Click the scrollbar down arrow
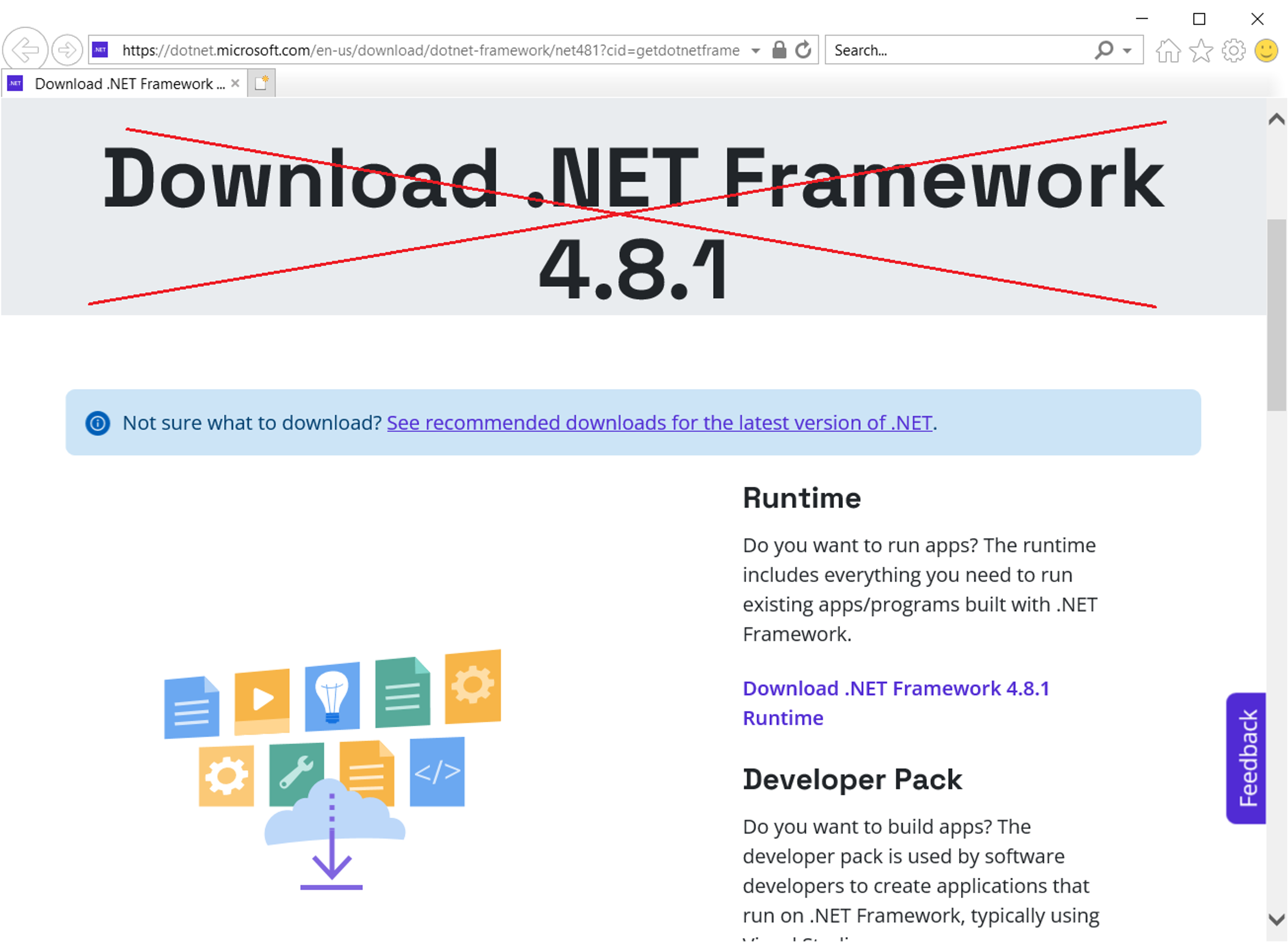 point(1277,919)
